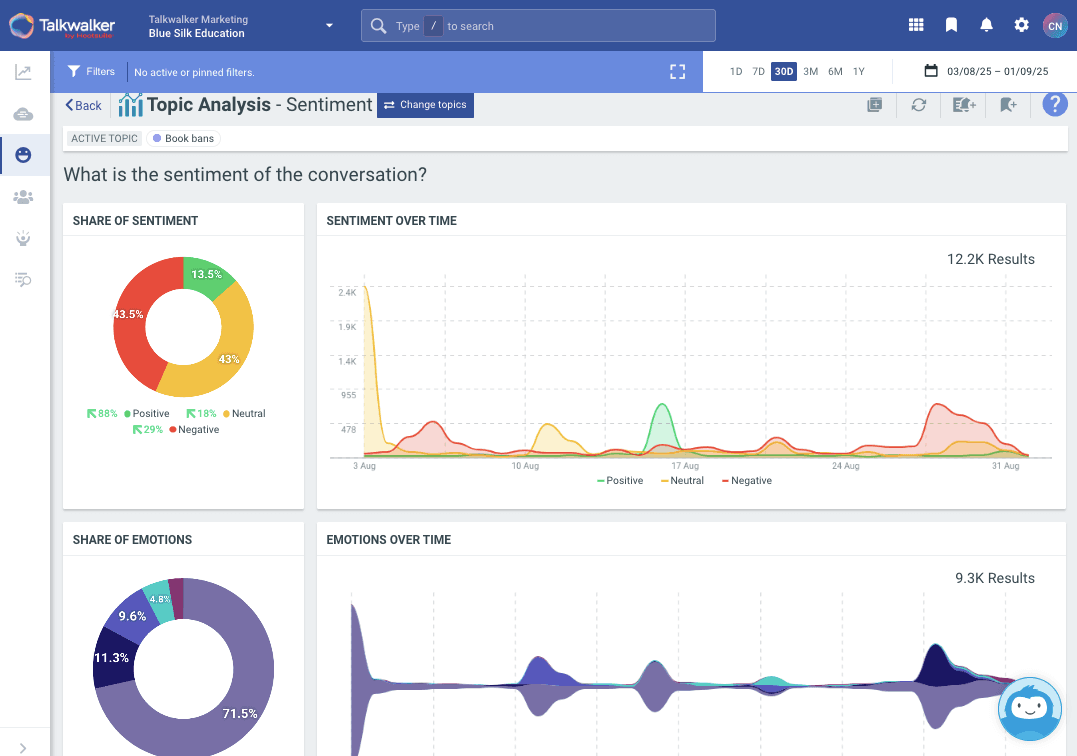Select the 7D time range tab

(758, 71)
